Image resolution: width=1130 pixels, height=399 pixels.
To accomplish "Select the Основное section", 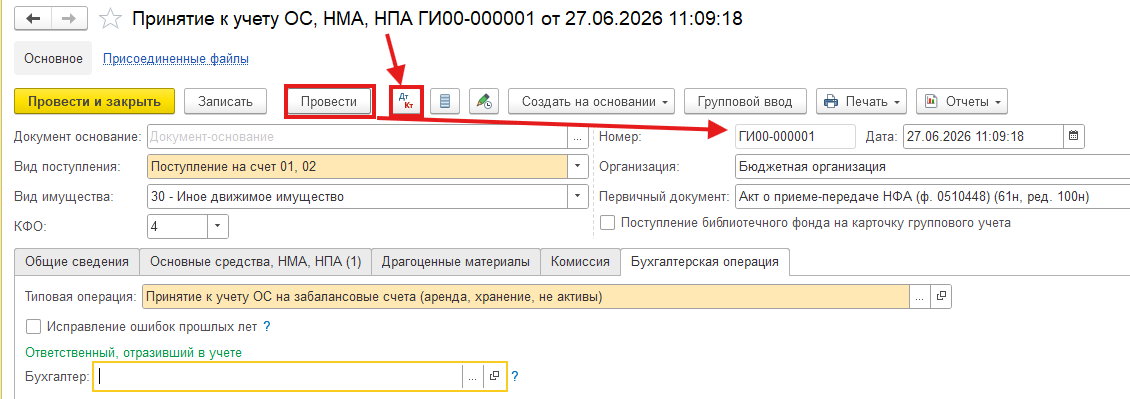I will (53, 59).
